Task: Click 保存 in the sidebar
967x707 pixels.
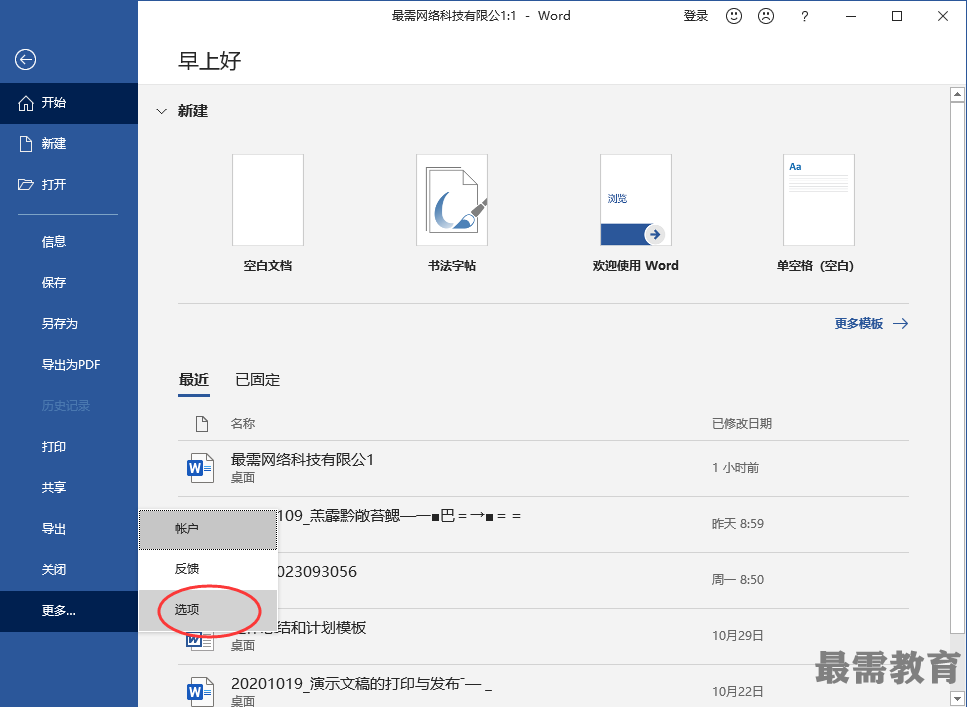Action: tap(69, 283)
